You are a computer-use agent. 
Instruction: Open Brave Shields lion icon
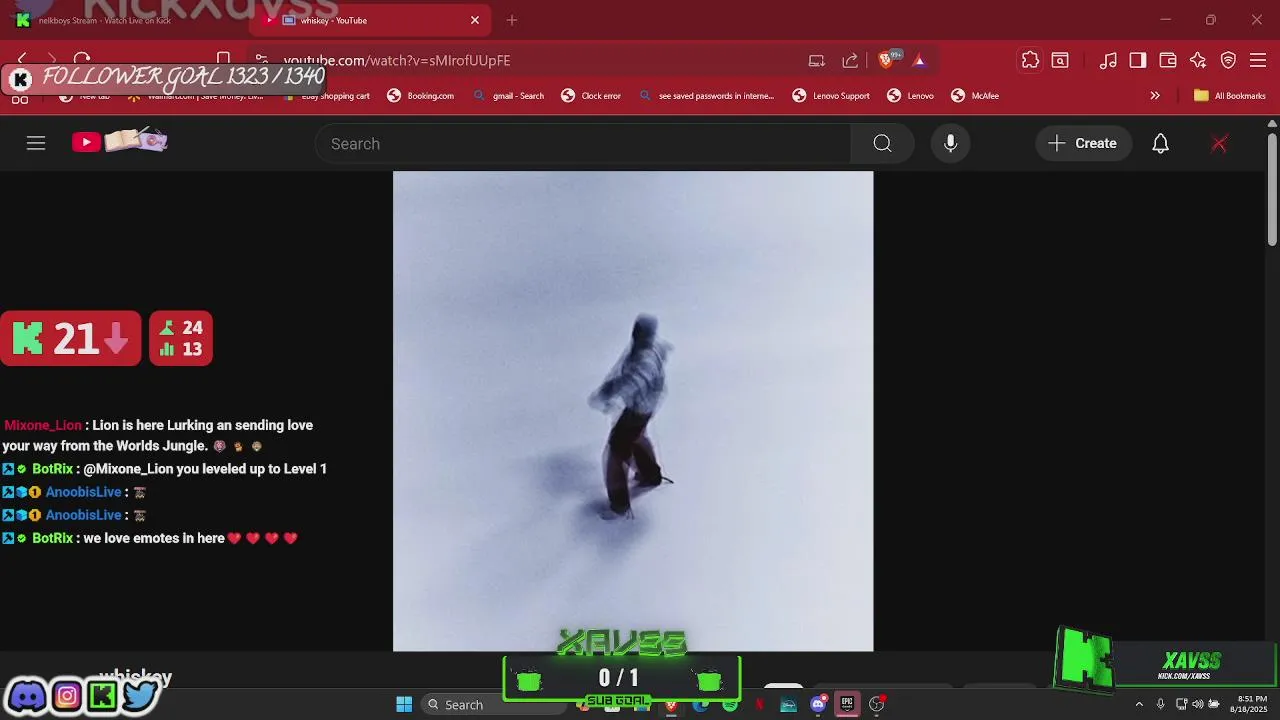tap(886, 60)
